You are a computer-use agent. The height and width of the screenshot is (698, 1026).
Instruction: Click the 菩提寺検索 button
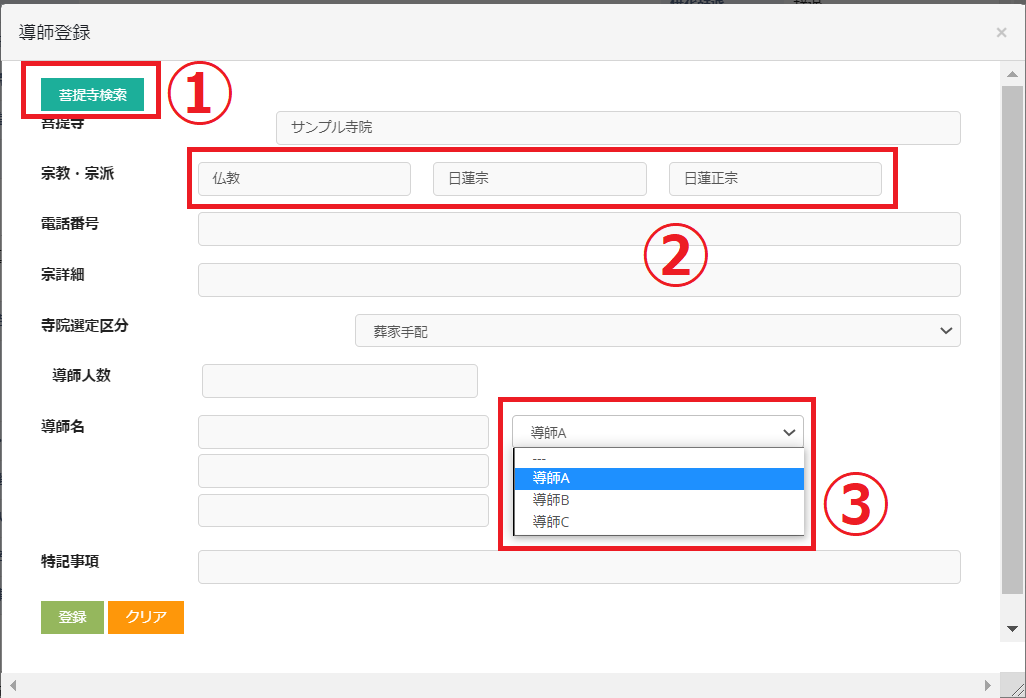pos(92,95)
